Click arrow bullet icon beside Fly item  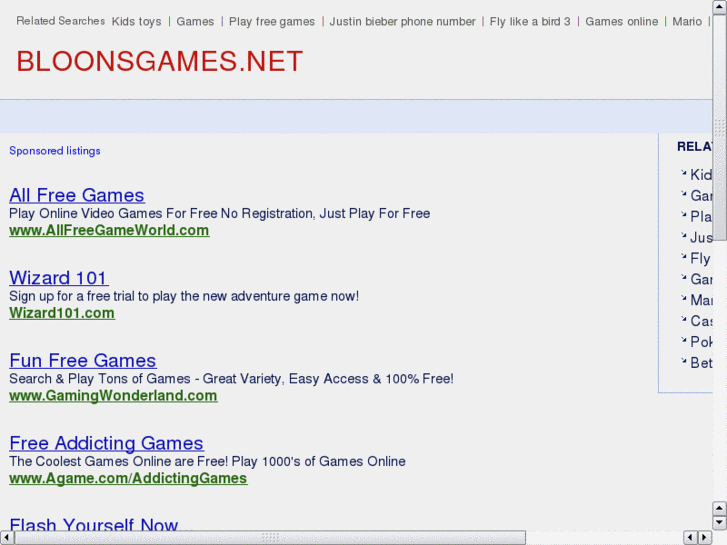(683, 256)
